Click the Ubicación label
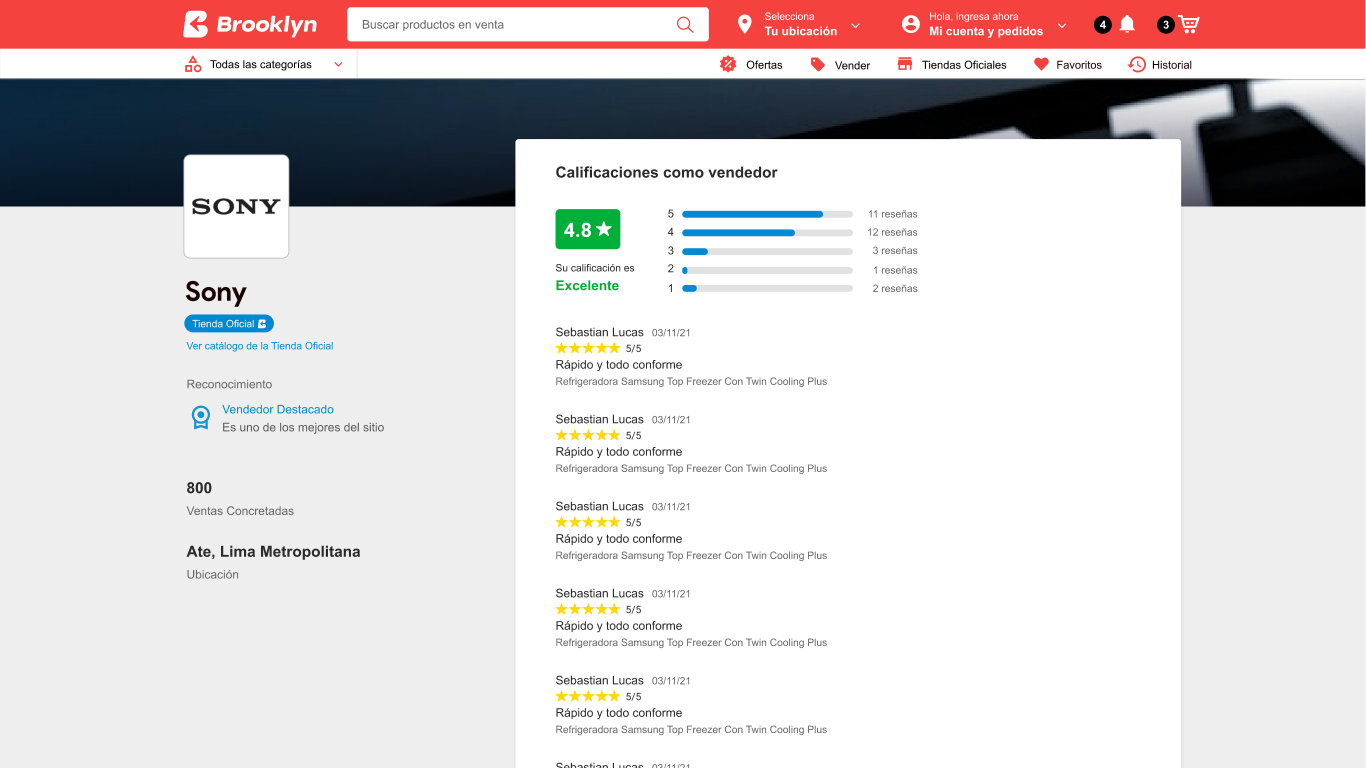The height and width of the screenshot is (768, 1366). coord(212,575)
